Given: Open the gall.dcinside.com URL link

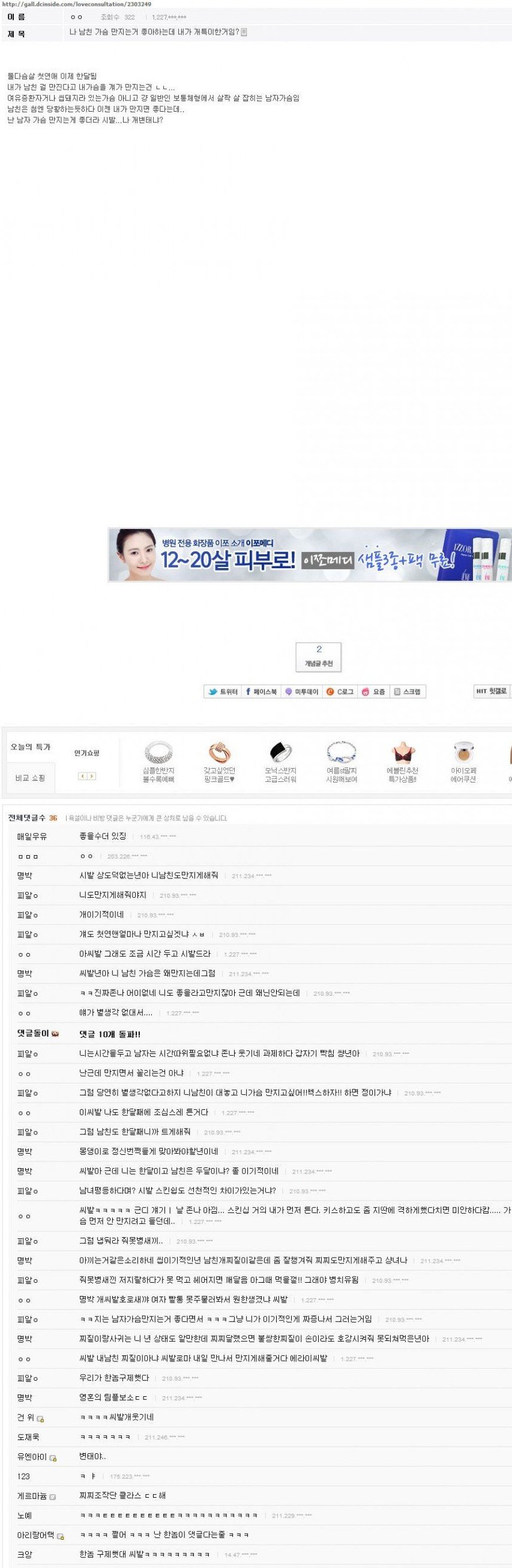Looking at the screenshot, I should 77,4.
